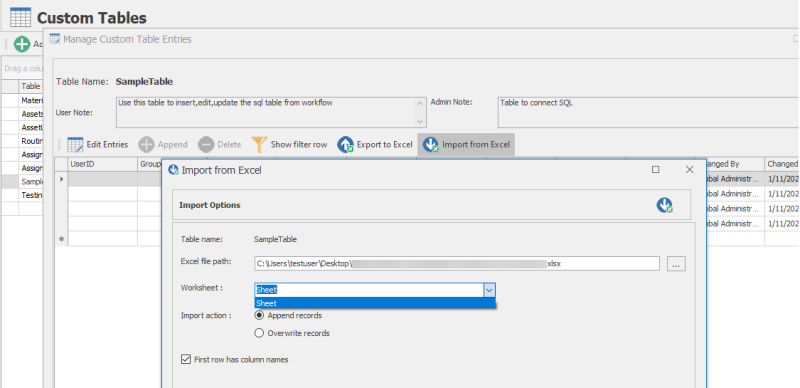The width and height of the screenshot is (800, 388).
Task: Click the current row arrow indicator
Action: pyautogui.click(x=62, y=179)
